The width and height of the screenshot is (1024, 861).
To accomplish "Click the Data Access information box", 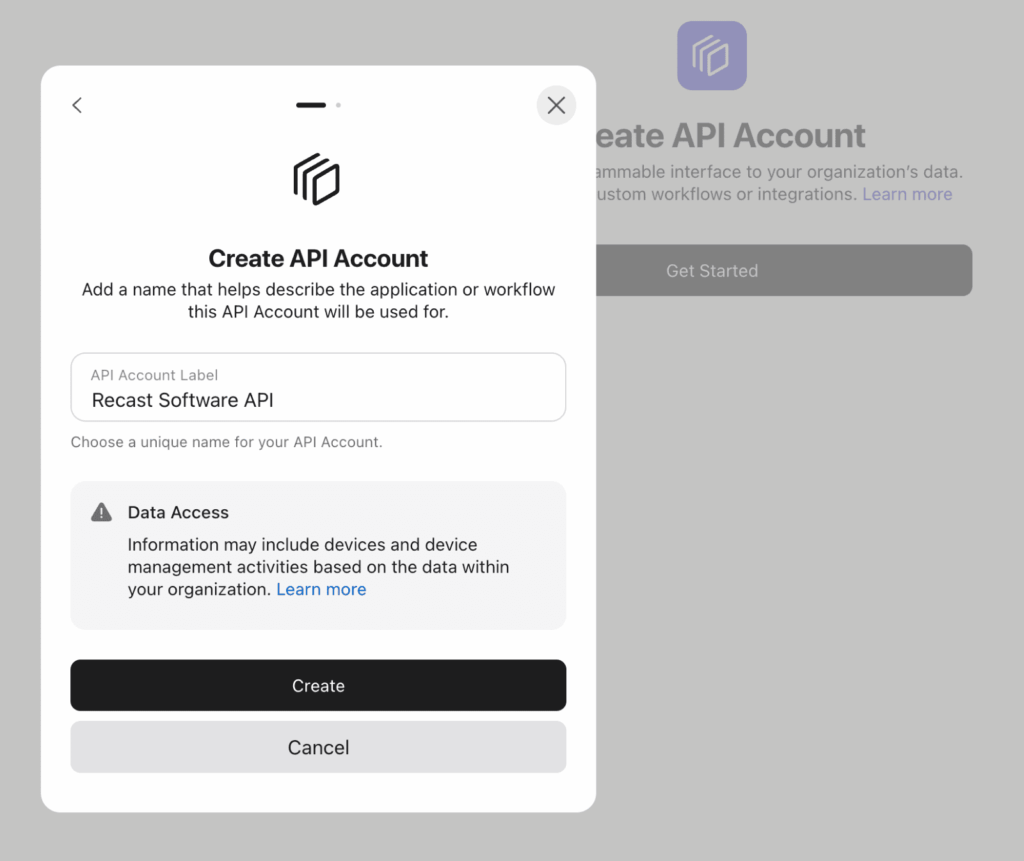I will click(x=318, y=555).
